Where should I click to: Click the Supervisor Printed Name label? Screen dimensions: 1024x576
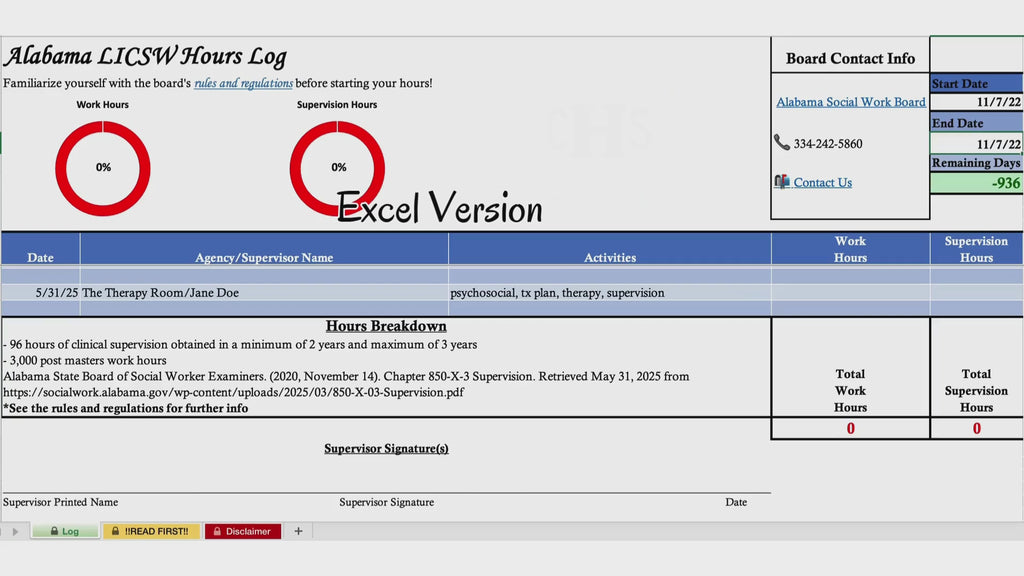coord(61,502)
